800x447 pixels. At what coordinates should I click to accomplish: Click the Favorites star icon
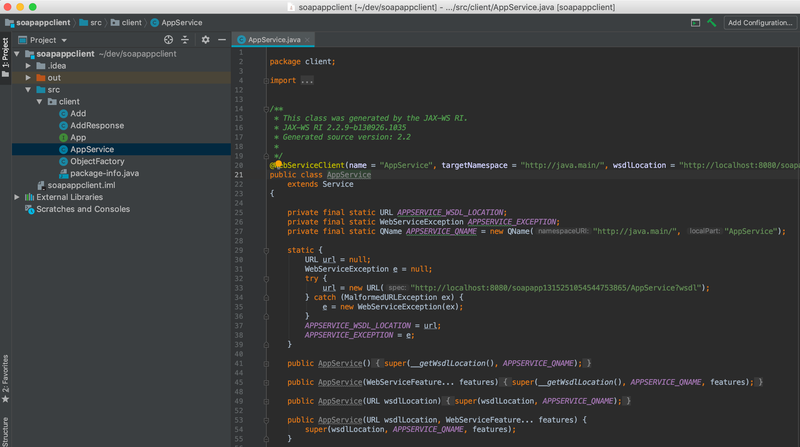tap(5, 400)
